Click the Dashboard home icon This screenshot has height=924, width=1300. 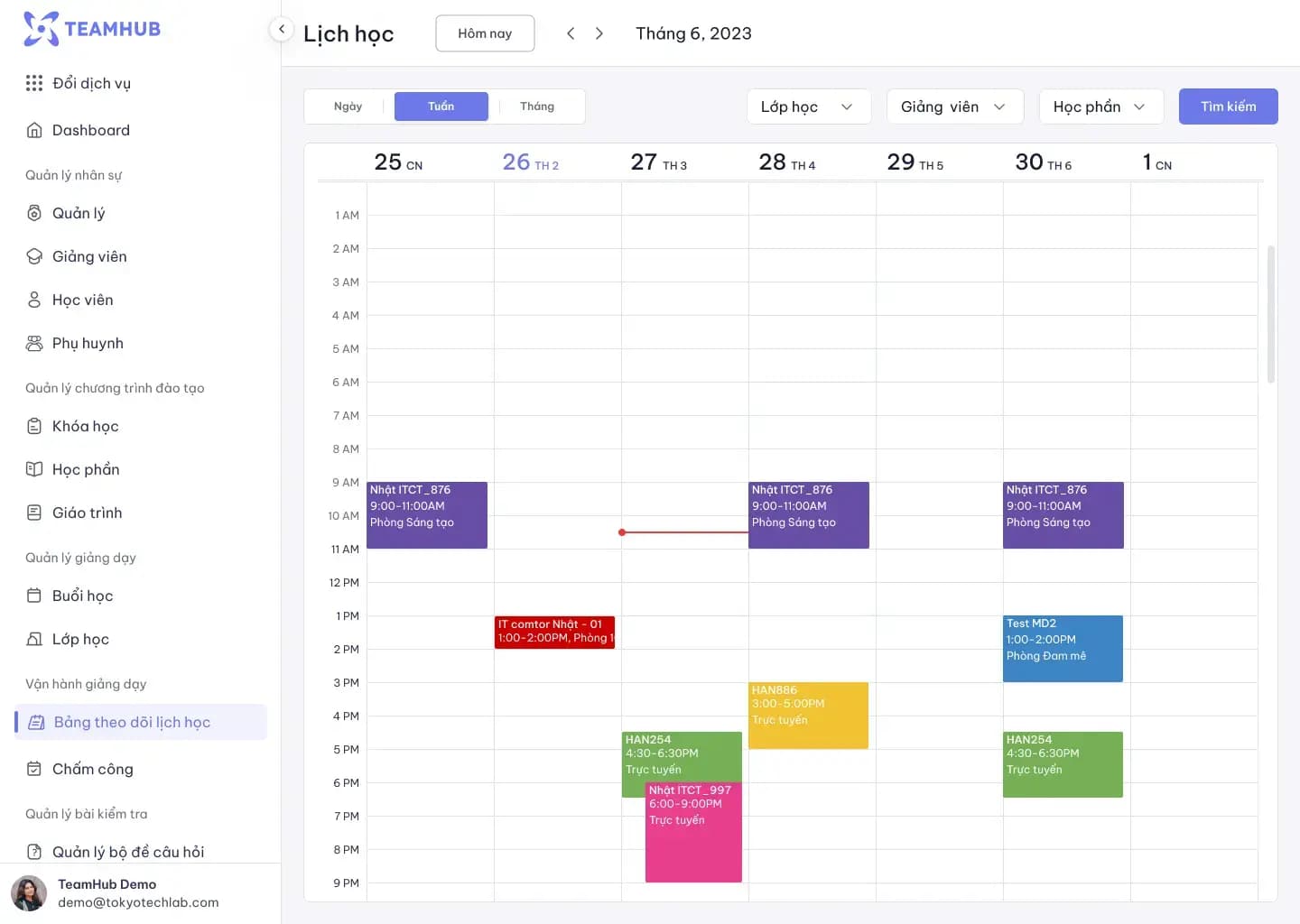(34, 130)
